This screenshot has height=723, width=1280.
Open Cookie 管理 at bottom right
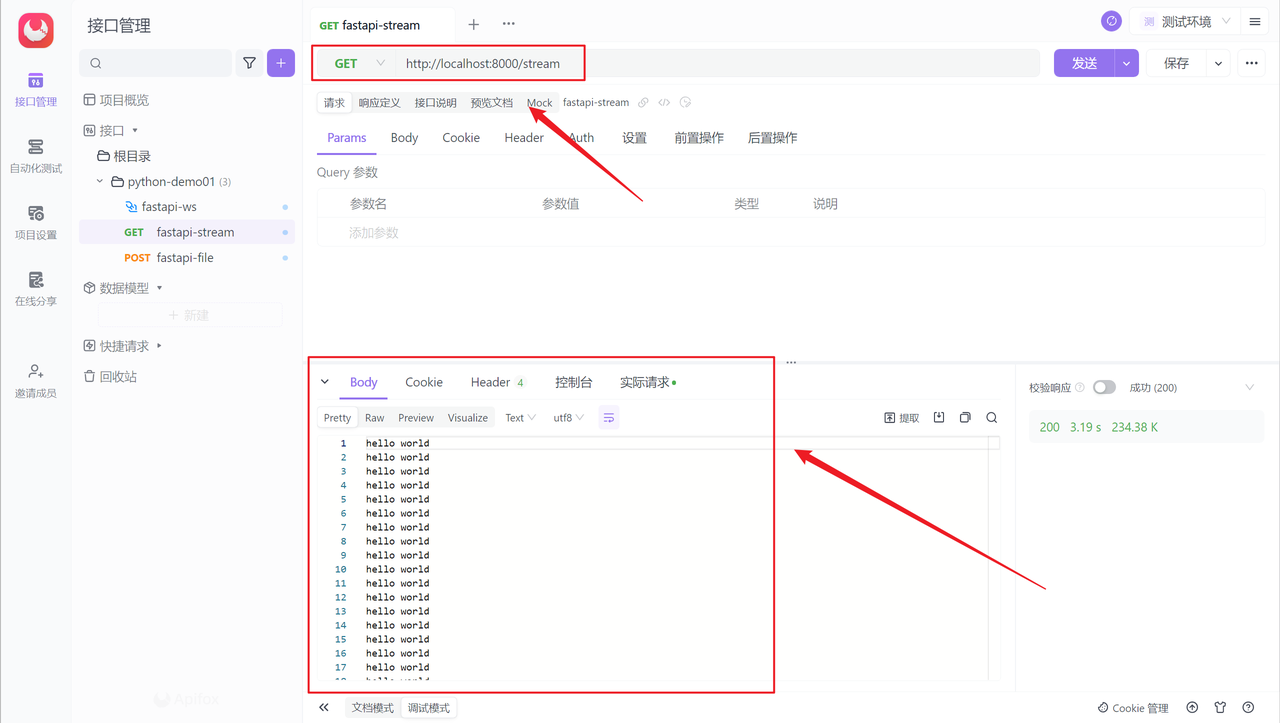[1133, 707]
